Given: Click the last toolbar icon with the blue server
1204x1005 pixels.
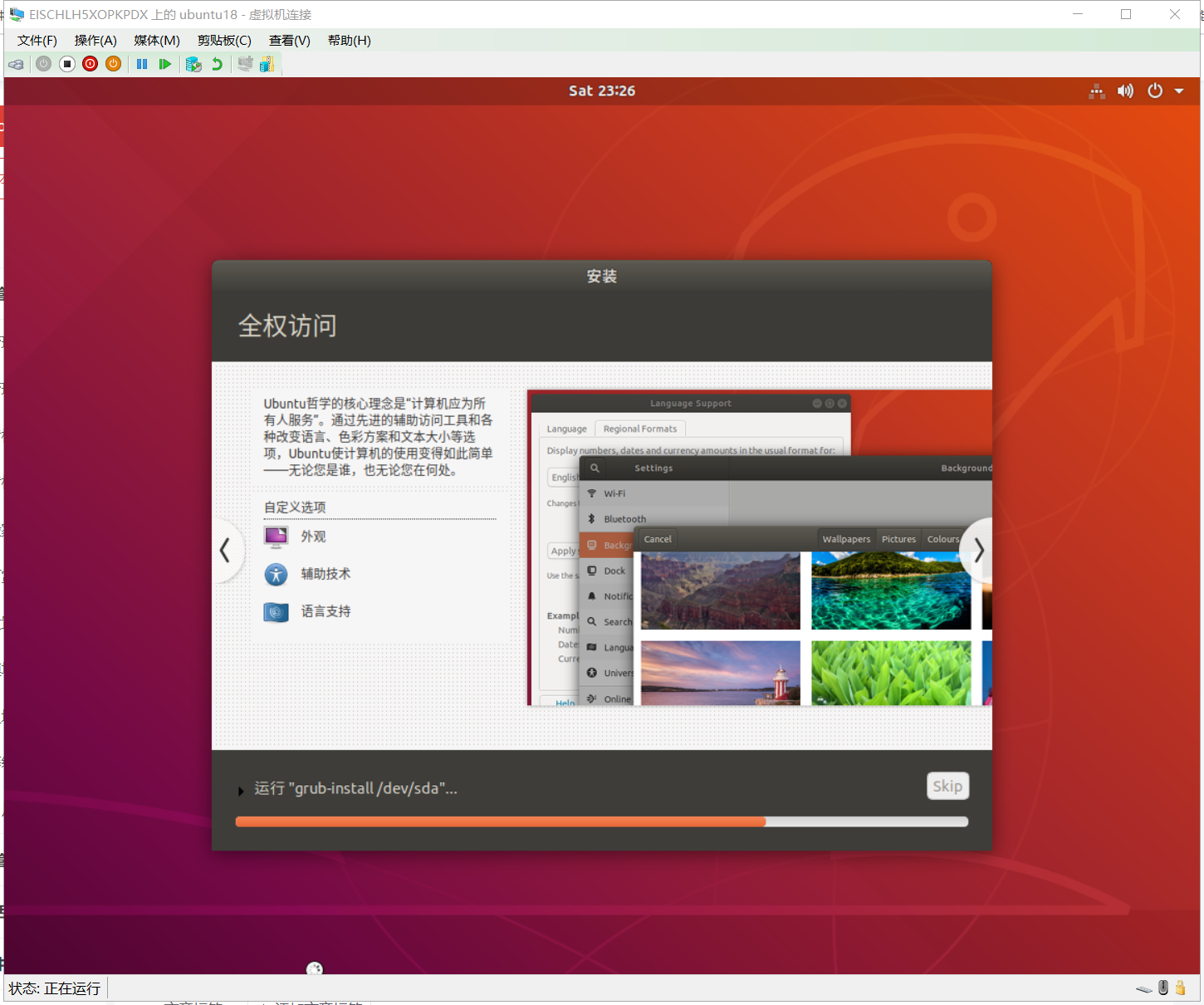Looking at the screenshot, I should (267, 64).
